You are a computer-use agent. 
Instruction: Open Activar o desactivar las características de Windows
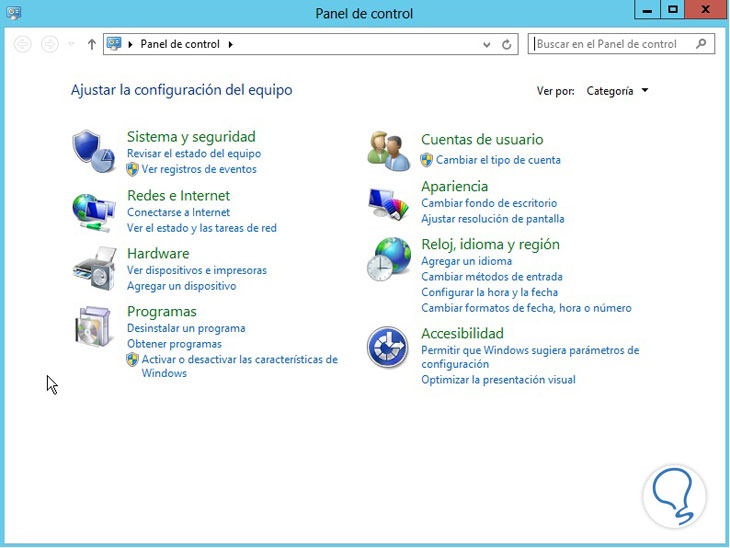pyautogui.click(x=239, y=366)
